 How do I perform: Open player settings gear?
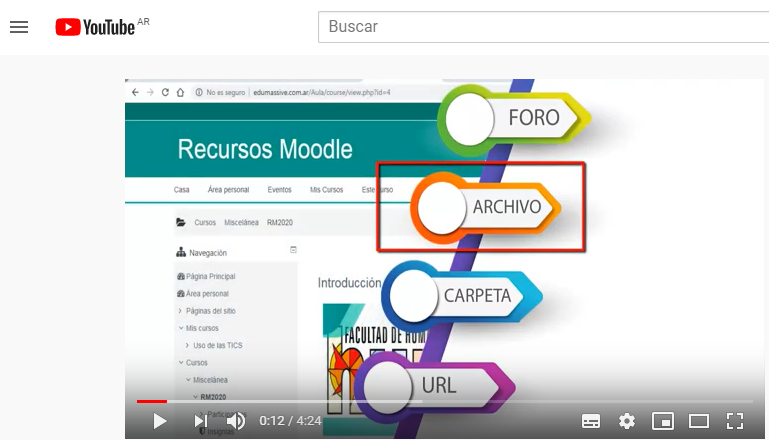[627, 421]
